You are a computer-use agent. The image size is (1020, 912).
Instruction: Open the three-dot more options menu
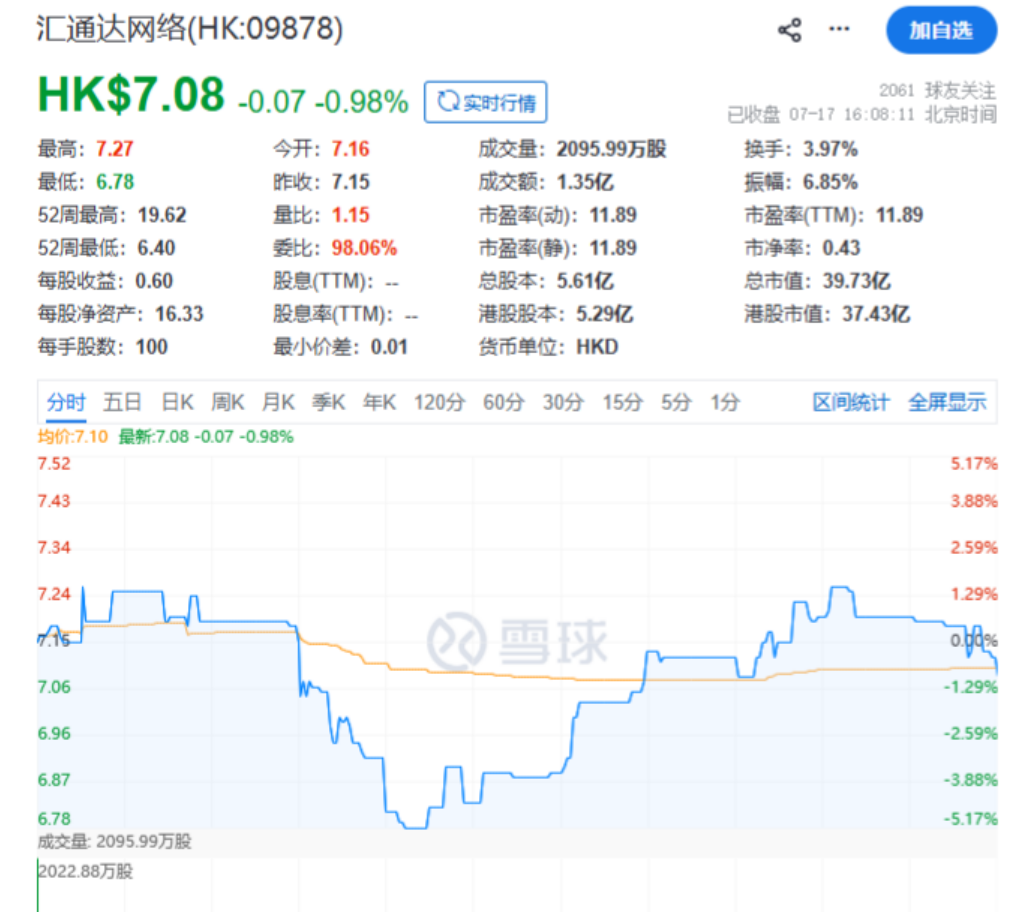839,29
